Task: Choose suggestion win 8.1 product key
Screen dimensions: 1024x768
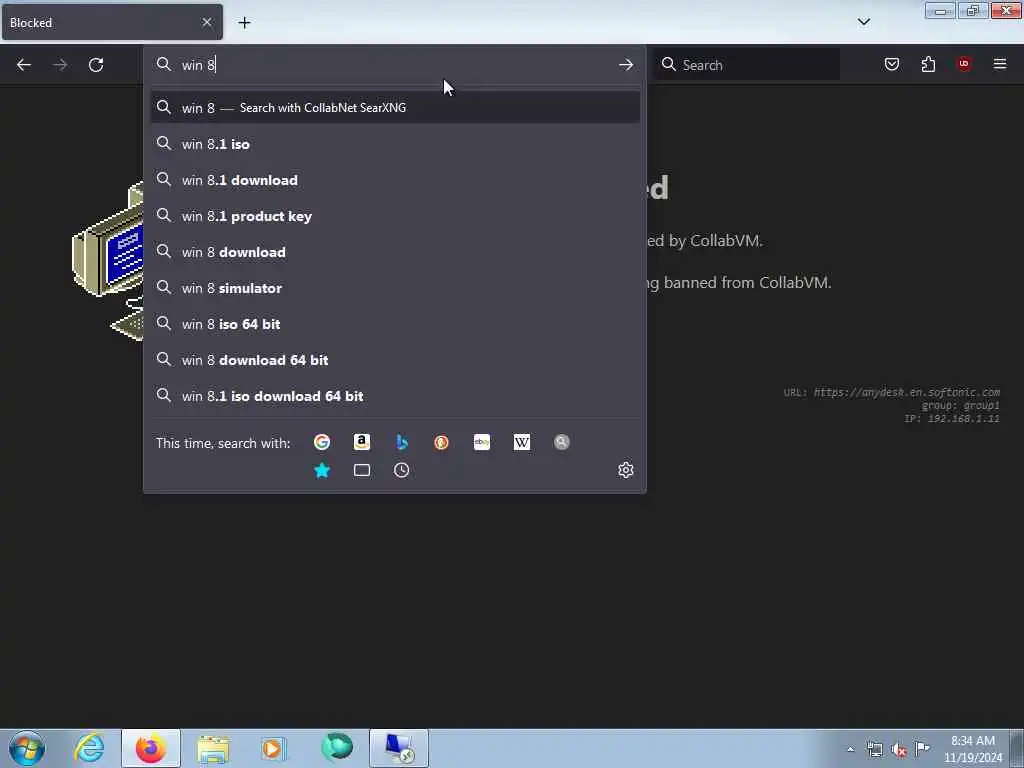Action: (x=394, y=216)
